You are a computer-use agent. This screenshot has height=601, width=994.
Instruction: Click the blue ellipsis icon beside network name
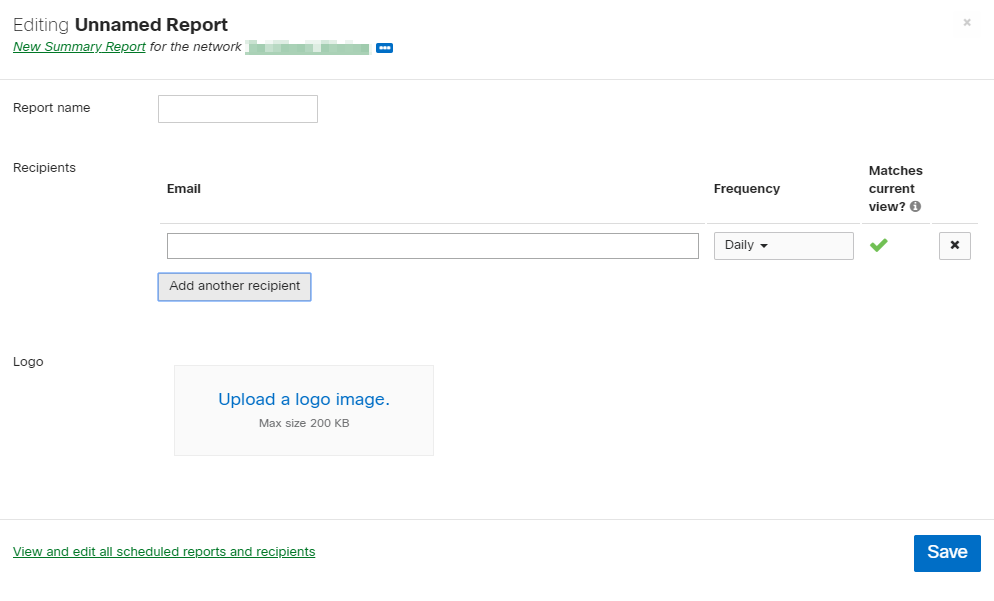[x=384, y=48]
